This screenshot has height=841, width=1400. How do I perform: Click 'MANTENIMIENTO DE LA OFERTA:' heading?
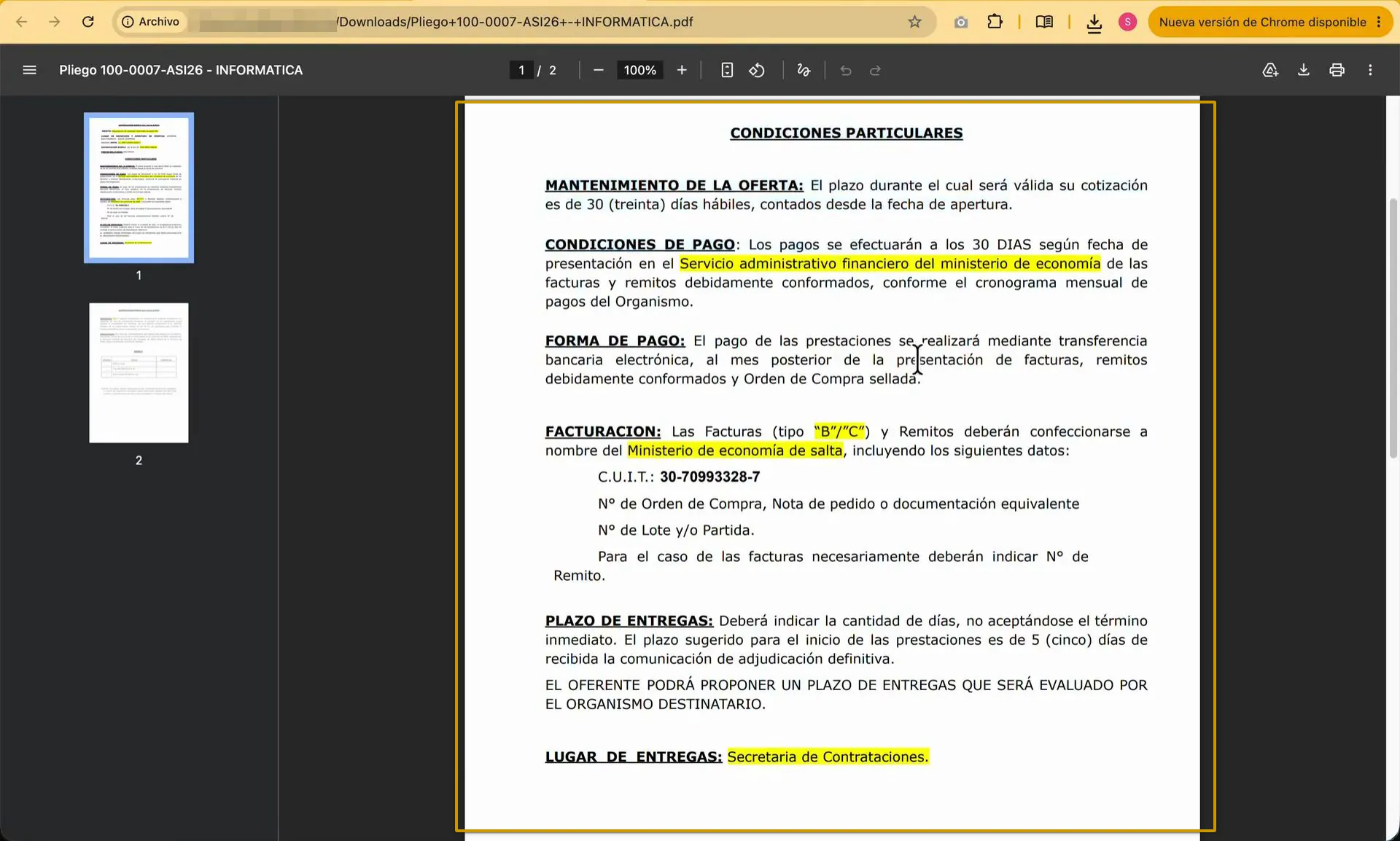pos(674,185)
